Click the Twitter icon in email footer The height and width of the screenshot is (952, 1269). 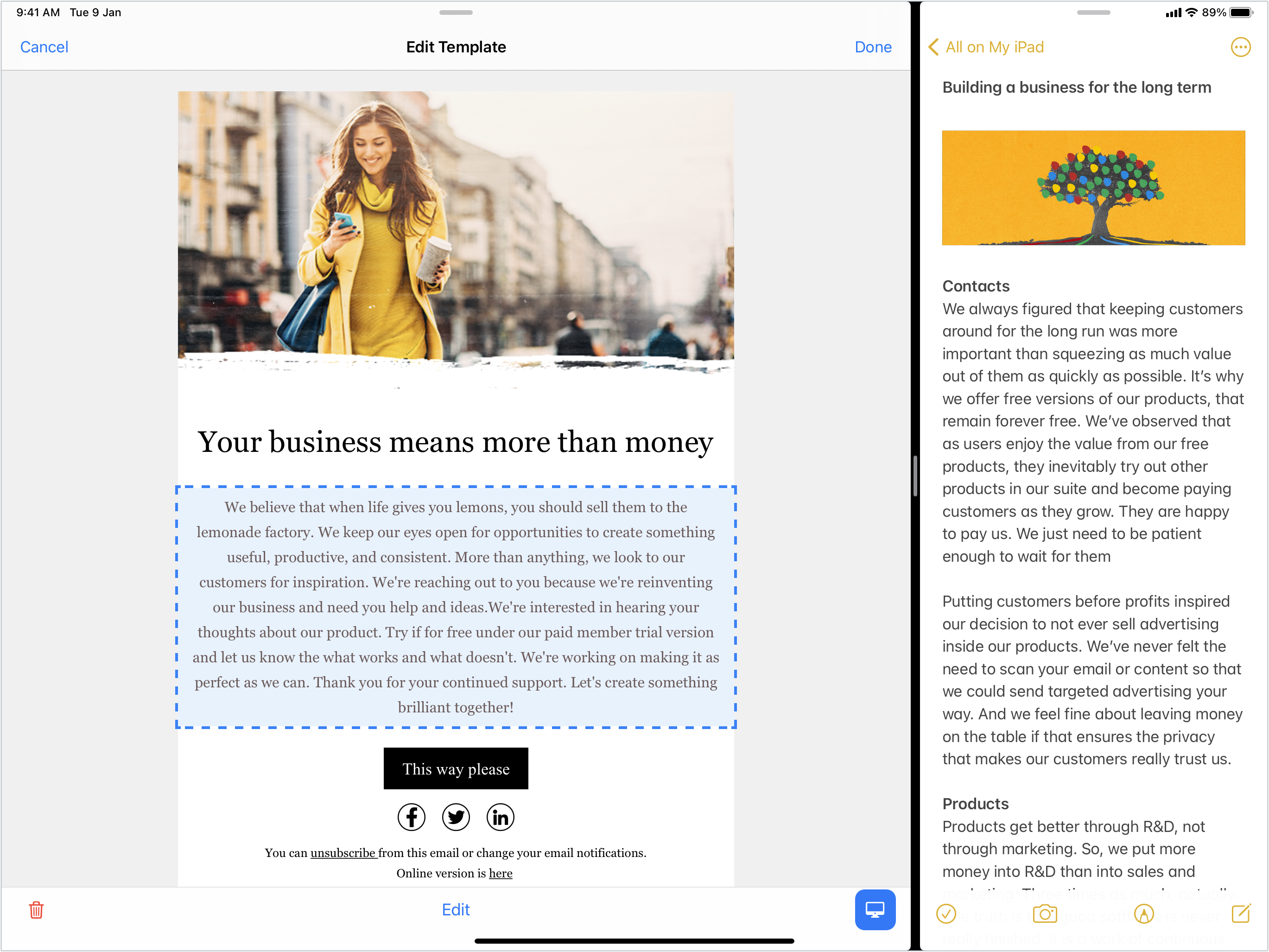(x=455, y=817)
